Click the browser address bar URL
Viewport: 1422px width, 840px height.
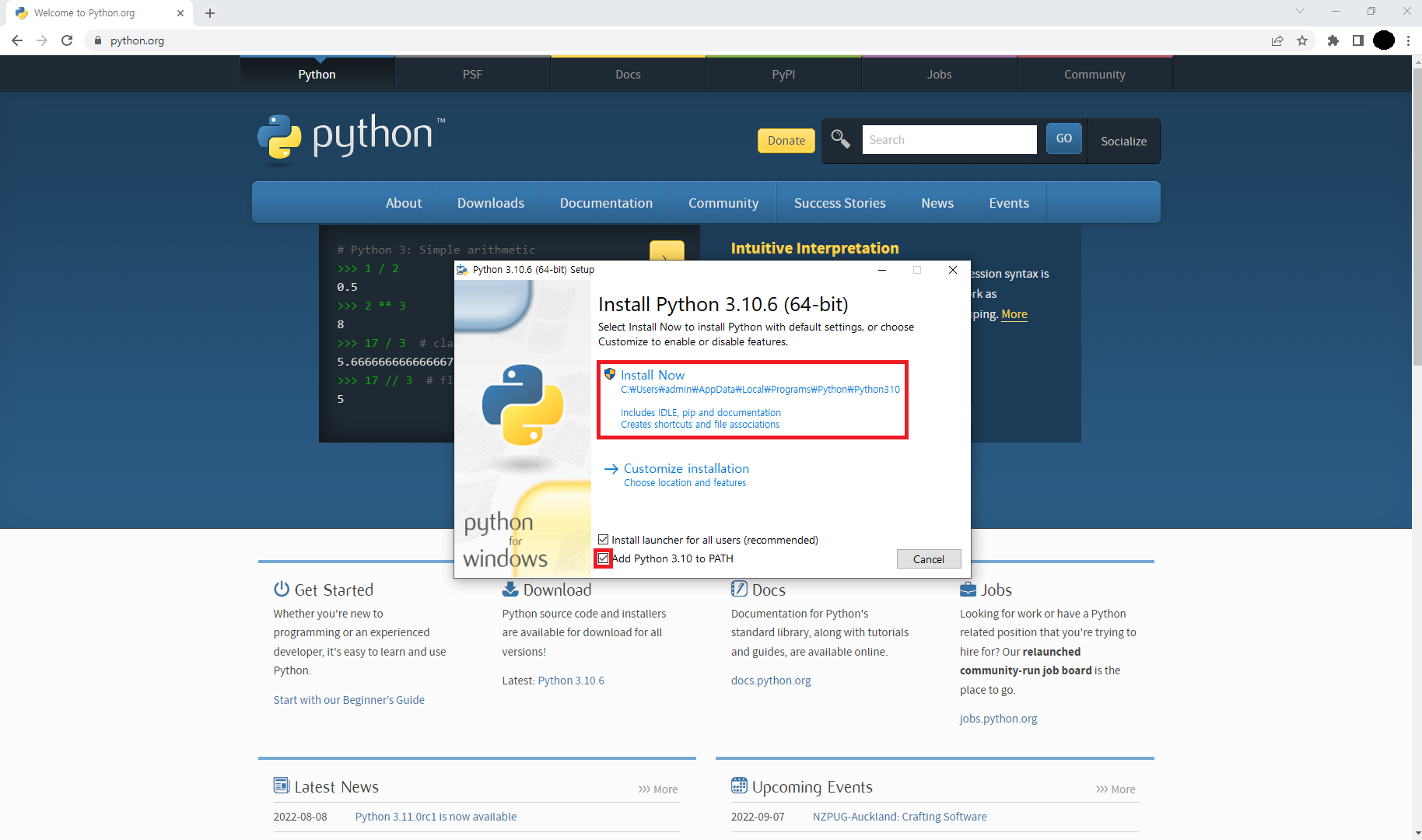coord(137,40)
